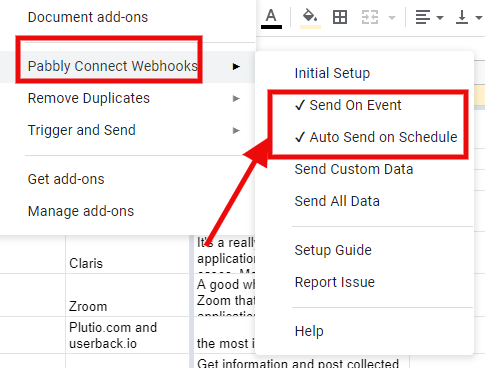Click the horizontal align icon
Screen dimensions: 485x368
click(x=422, y=17)
